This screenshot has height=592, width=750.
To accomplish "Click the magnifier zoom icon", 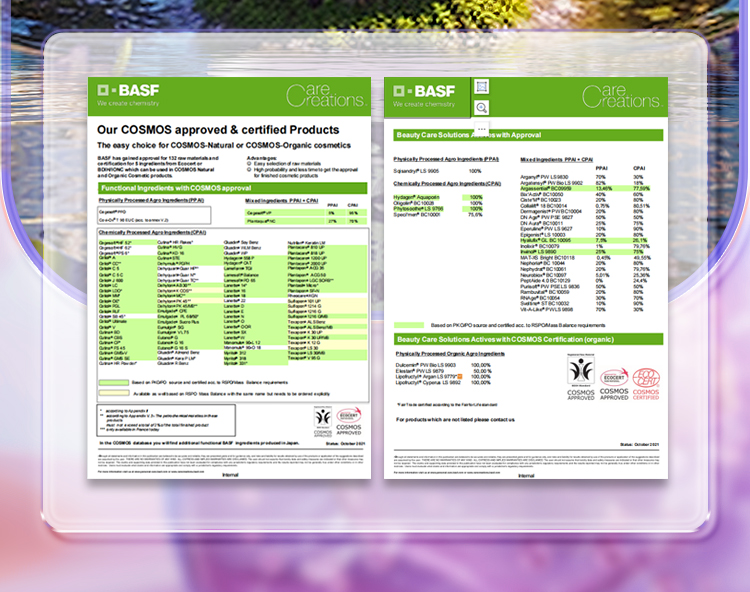I will (x=482, y=108).
